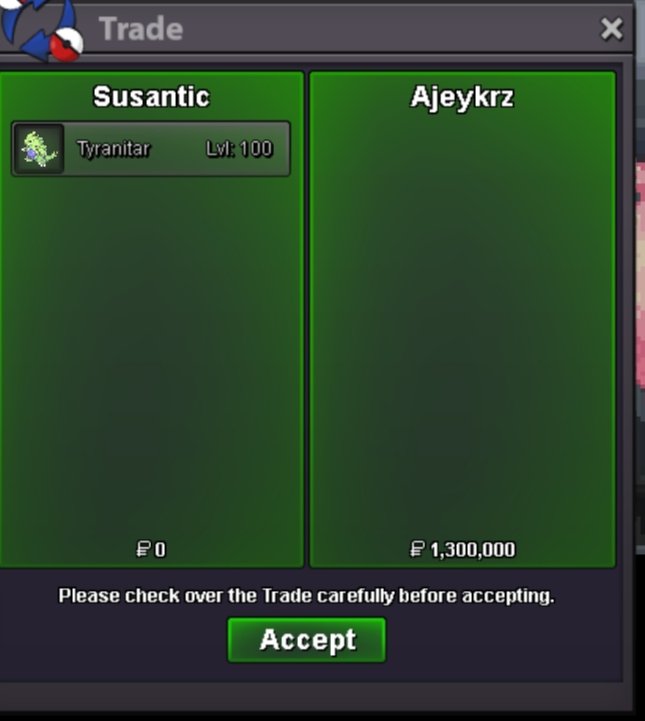
Task: Click the Tyranitar name label
Action: 114,149
